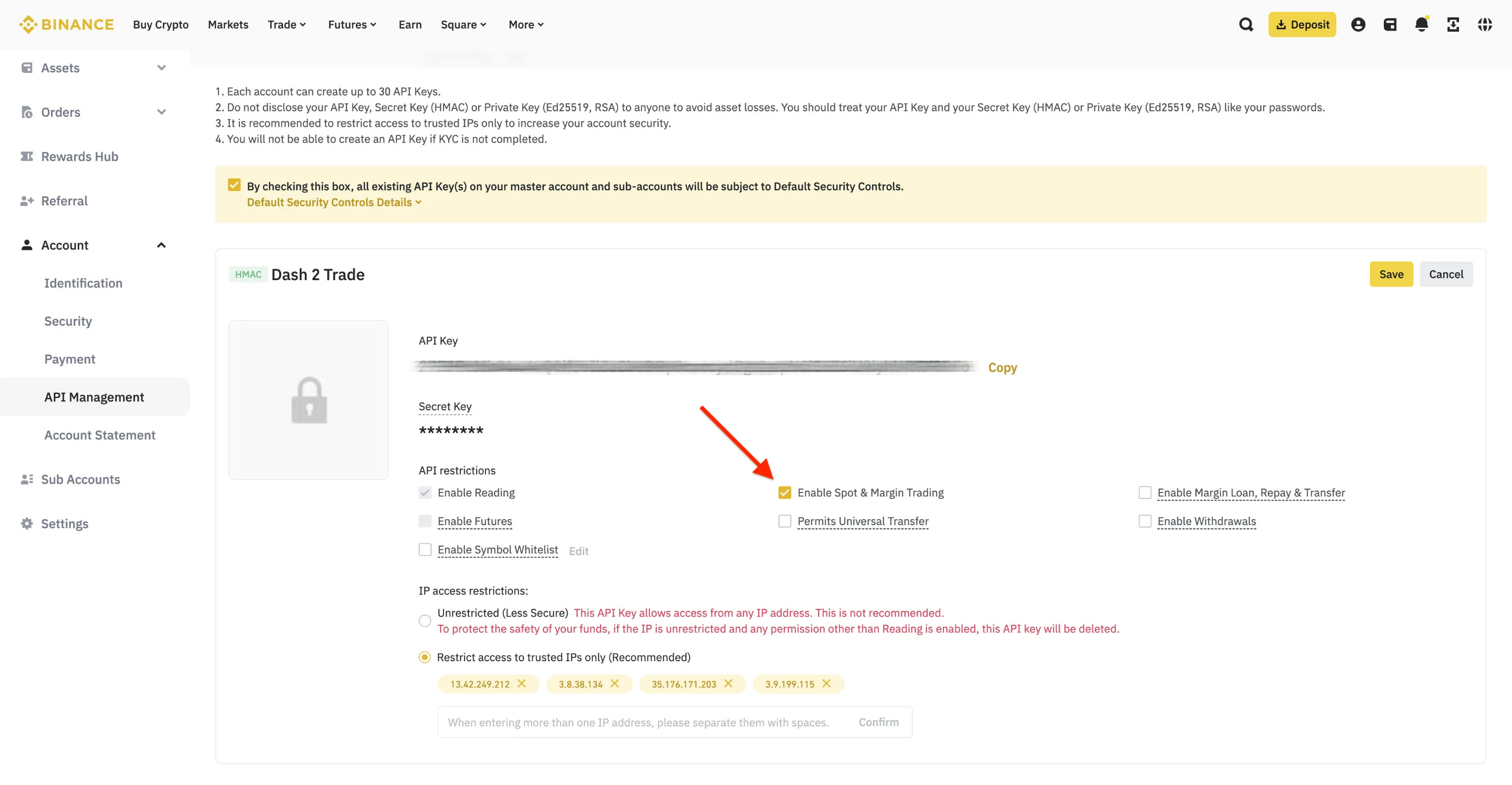Open Payment in sidebar
Viewport: 1512px width, 785px height.
[70, 359]
